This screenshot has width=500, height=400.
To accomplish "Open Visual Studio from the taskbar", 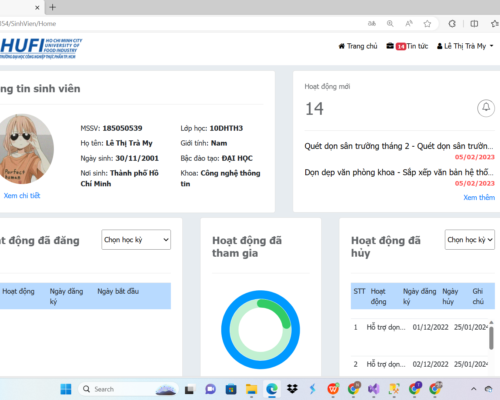I will [x=374, y=389].
